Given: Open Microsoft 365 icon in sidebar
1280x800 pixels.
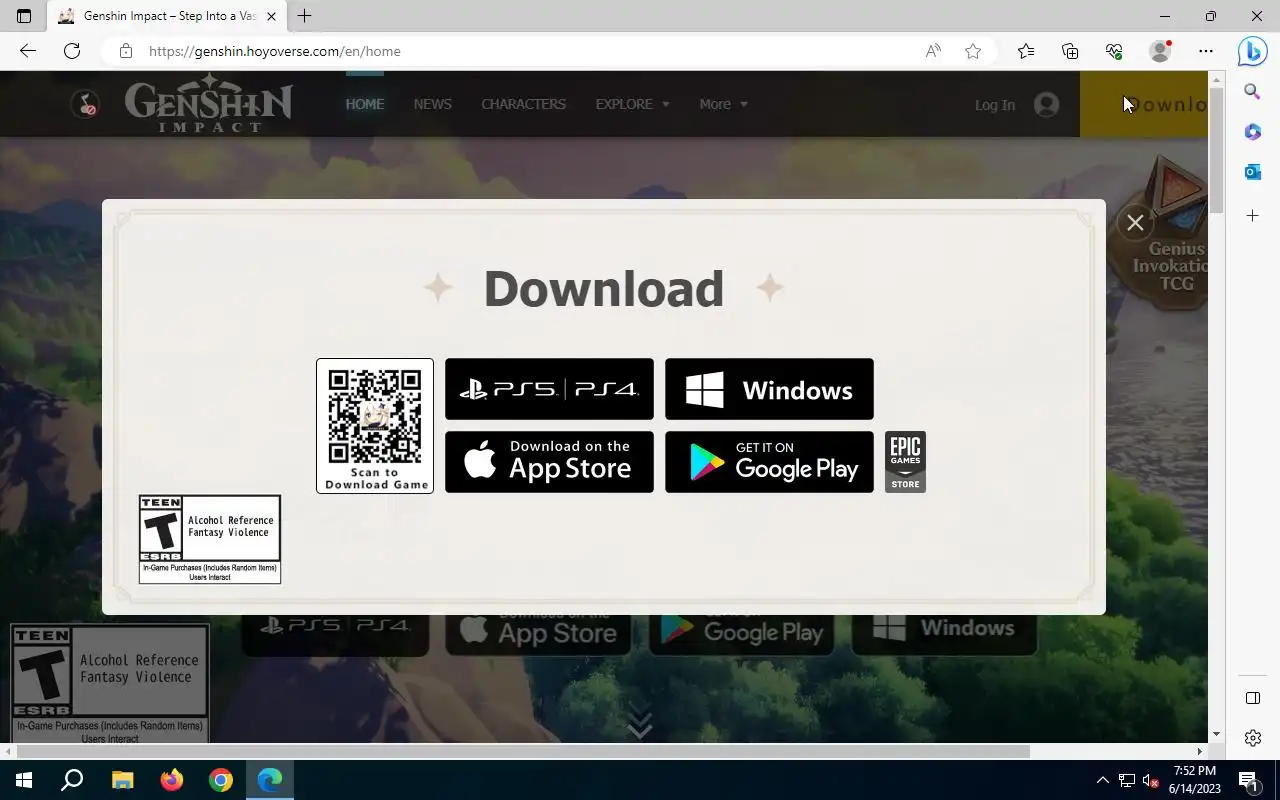Looking at the screenshot, I should (x=1252, y=132).
